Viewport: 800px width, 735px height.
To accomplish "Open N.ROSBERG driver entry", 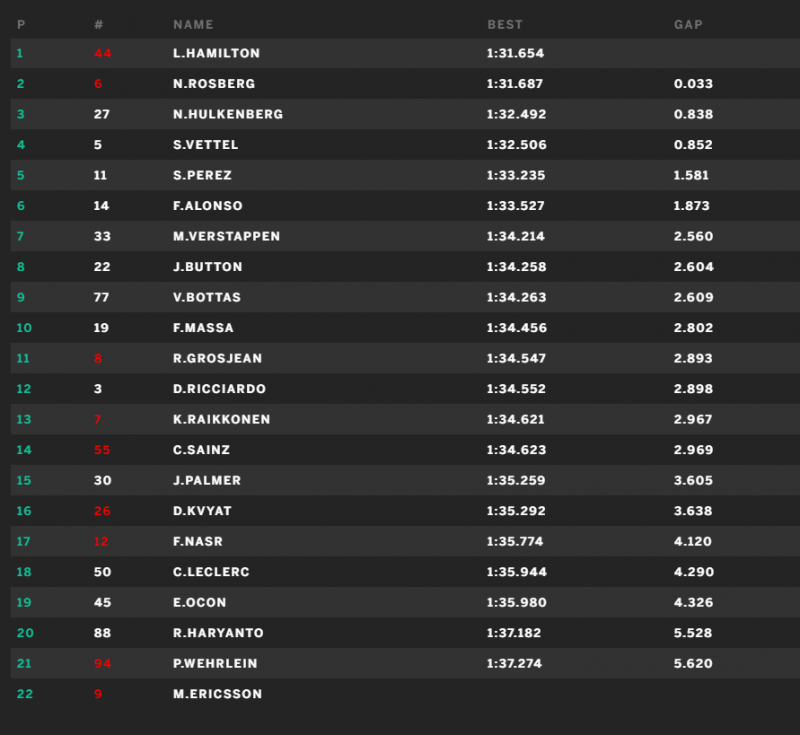I will click(214, 84).
